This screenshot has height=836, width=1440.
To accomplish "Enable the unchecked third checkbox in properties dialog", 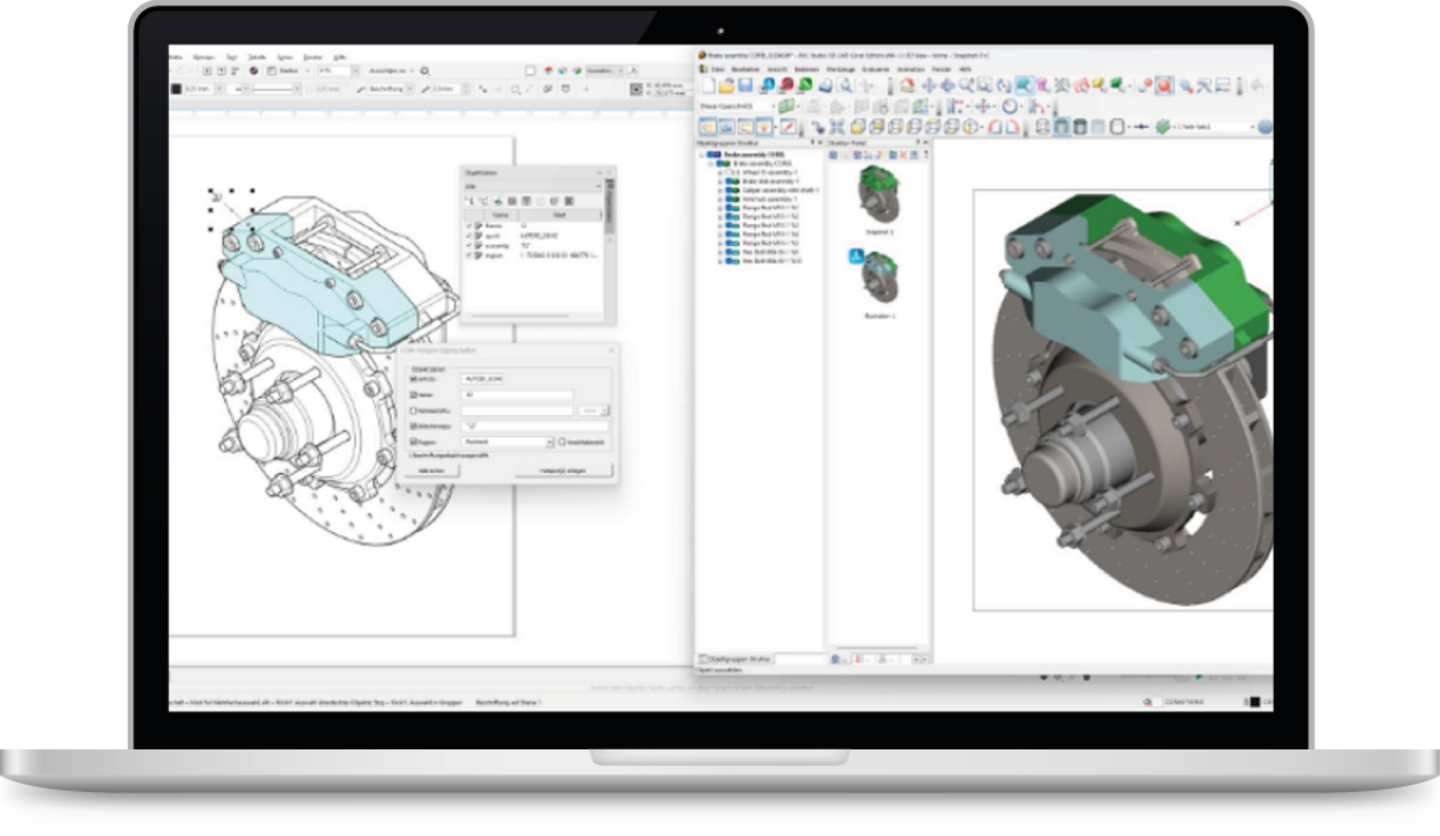I will click(x=414, y=411).
